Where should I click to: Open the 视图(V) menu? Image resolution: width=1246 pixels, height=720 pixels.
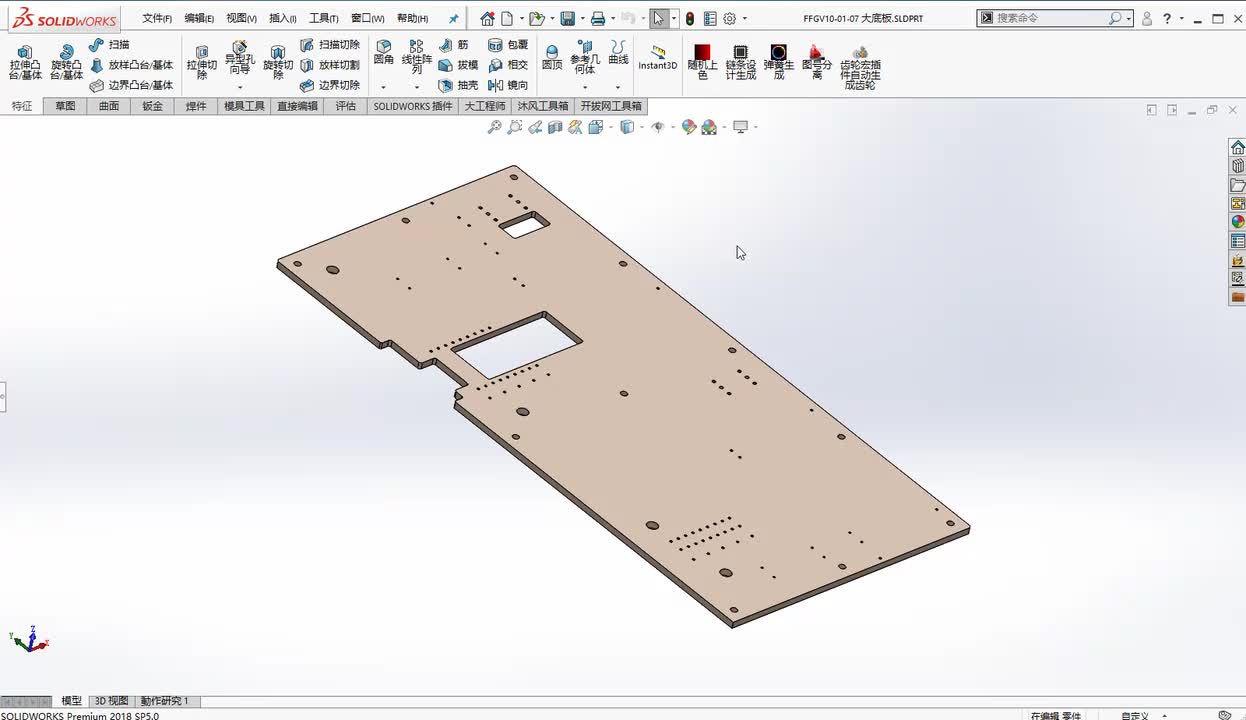tap(241, 18)
